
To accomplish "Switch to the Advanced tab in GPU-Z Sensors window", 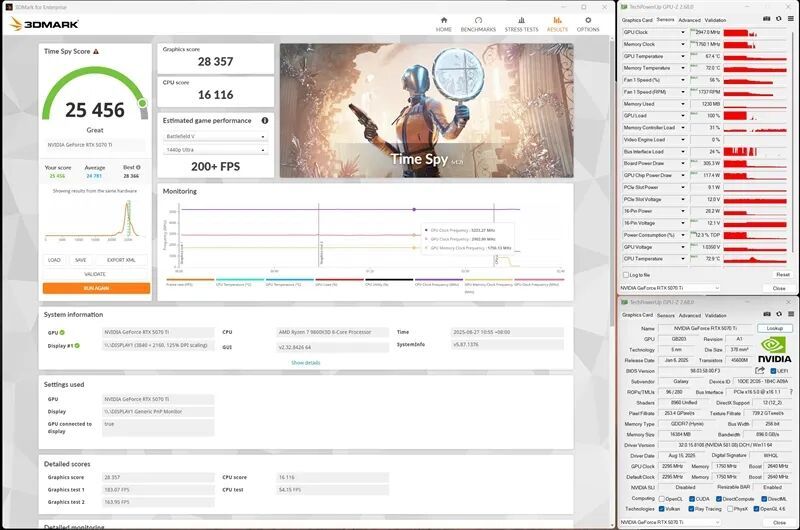I will tap(689, 20).
